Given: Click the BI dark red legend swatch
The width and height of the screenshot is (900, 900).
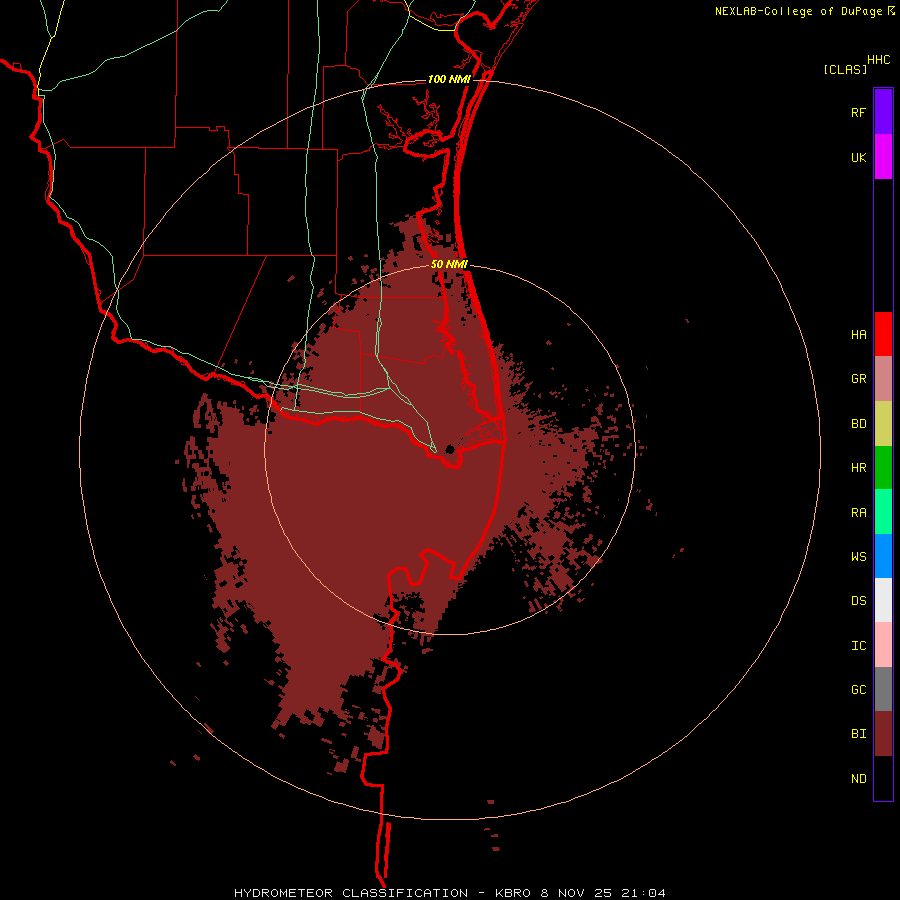Looking at the screenshot, I should pos(883,734).
